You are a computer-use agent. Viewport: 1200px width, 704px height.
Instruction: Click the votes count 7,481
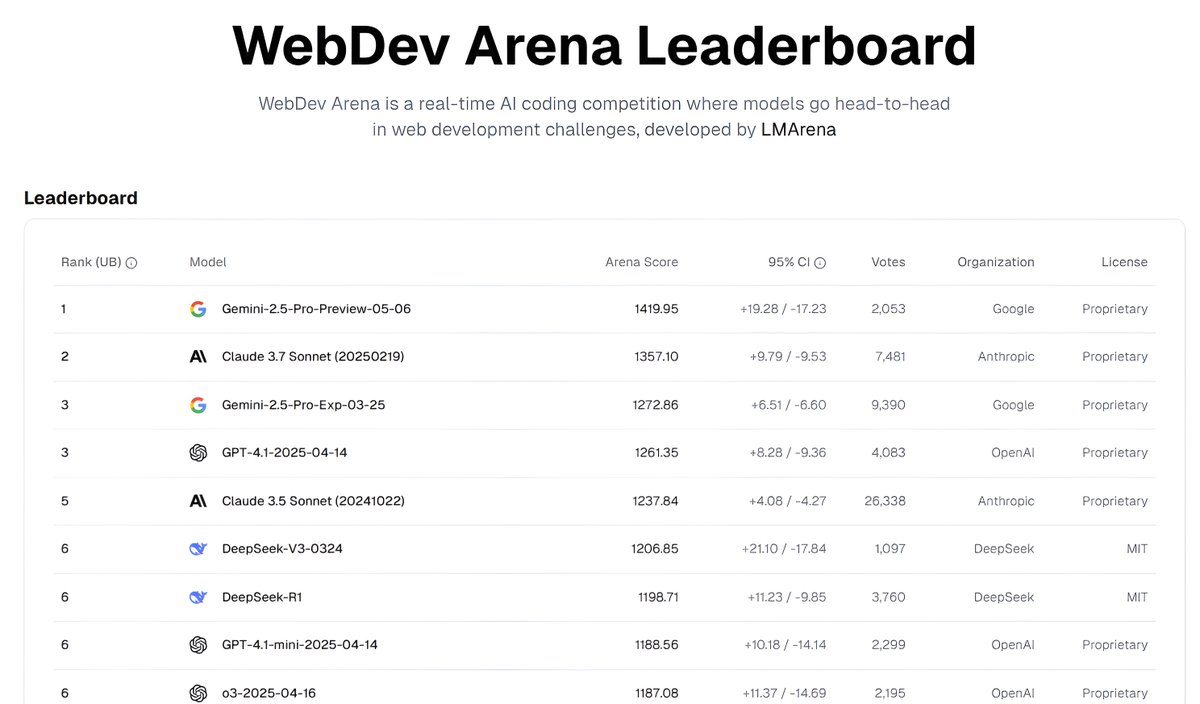889,357
